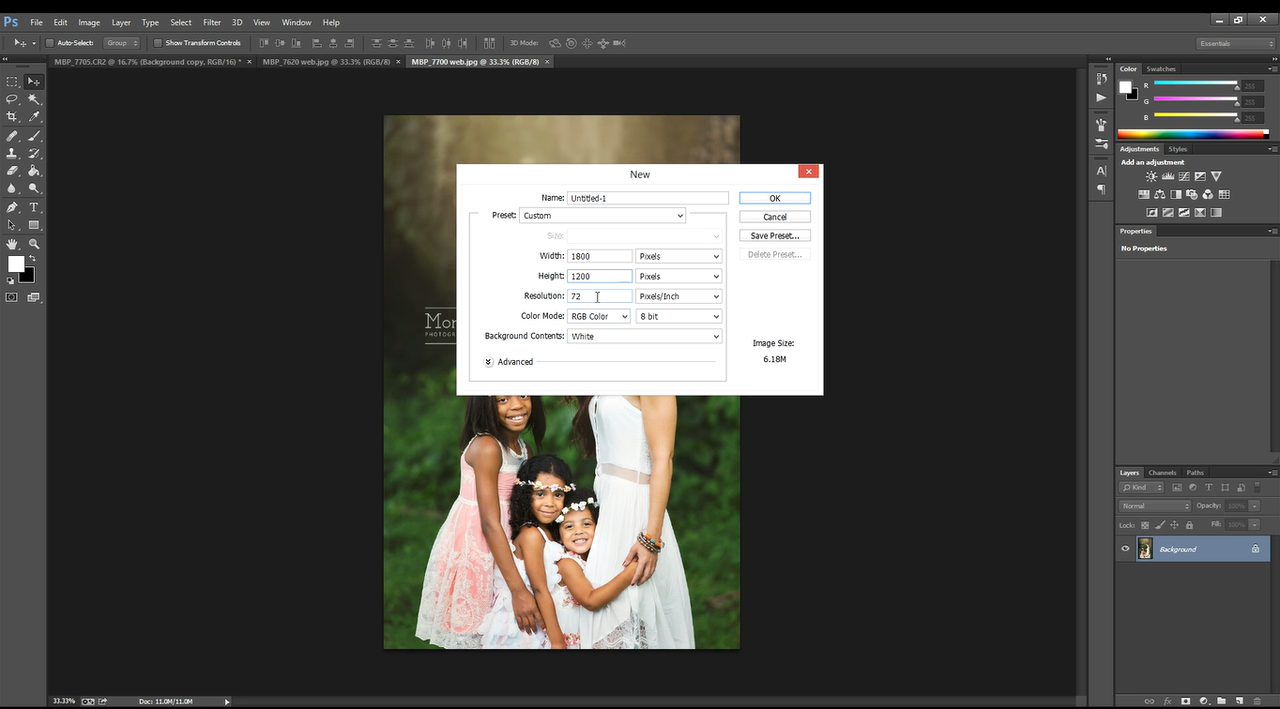Switch to the Channels tab
The height and width of the screenshot is (709, 1280).
click(1162, 473)
